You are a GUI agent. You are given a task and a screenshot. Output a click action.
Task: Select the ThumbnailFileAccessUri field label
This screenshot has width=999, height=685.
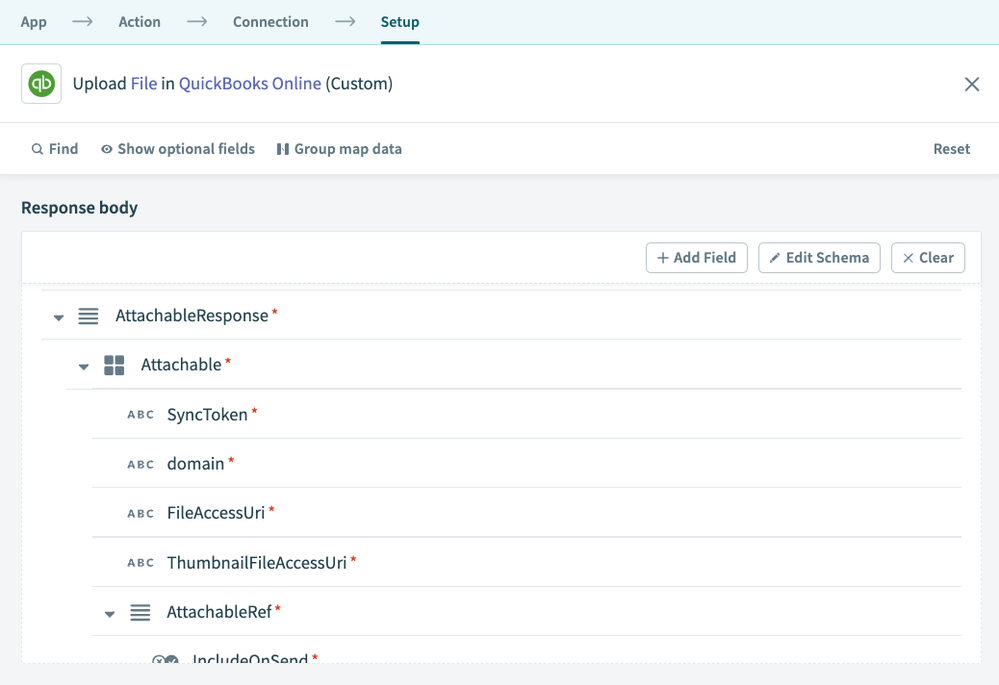click(x=257, y=563)
